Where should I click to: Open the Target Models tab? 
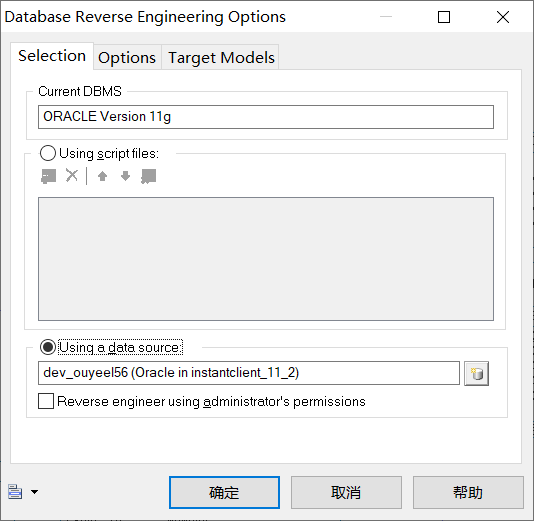(221, 57)
